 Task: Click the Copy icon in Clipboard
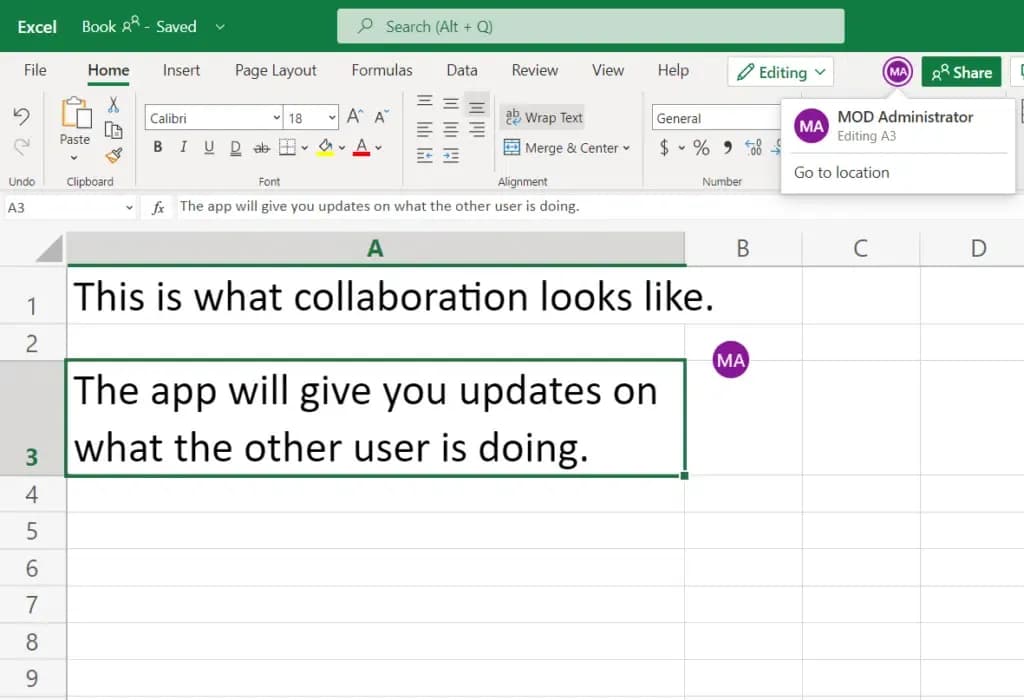(113, 130)
